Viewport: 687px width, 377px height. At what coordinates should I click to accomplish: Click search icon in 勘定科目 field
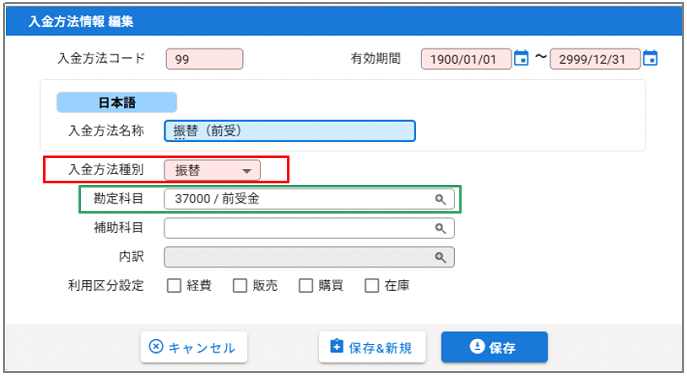(x=440, y=199)
